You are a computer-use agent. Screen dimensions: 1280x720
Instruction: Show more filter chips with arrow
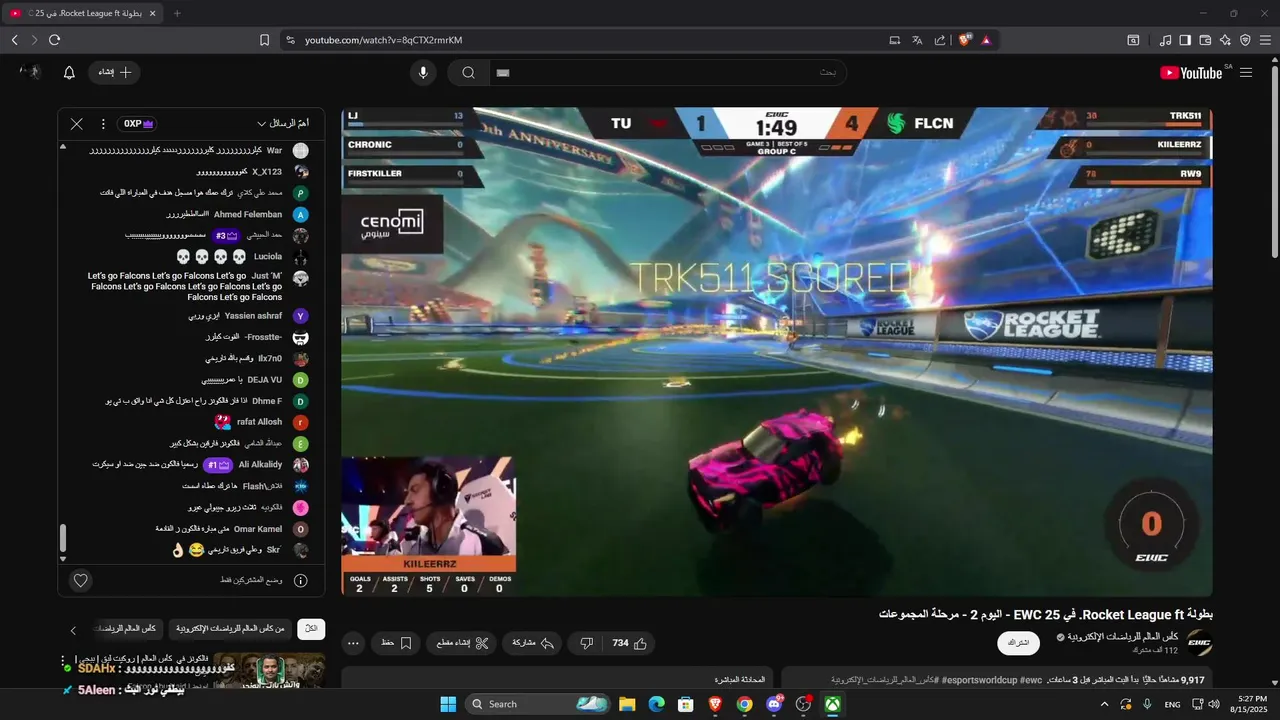tap(73, 630)
